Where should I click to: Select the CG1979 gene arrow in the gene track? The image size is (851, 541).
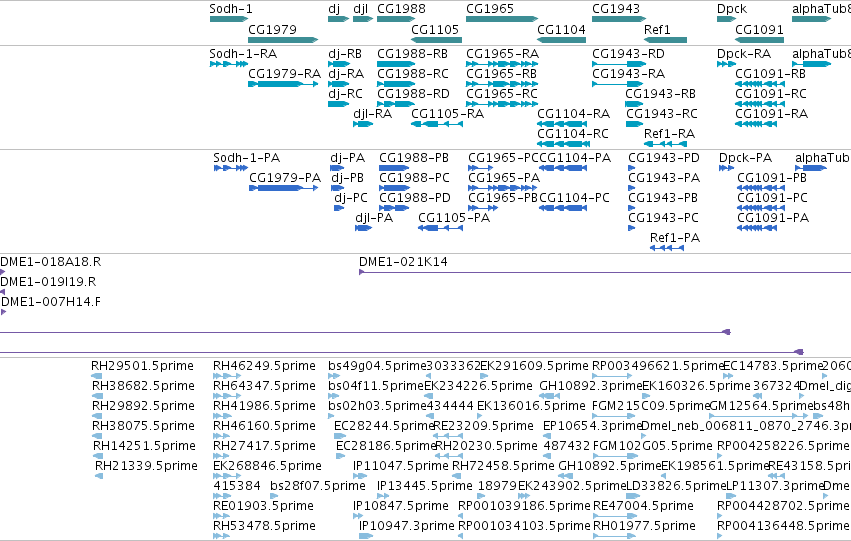point(283,40)
